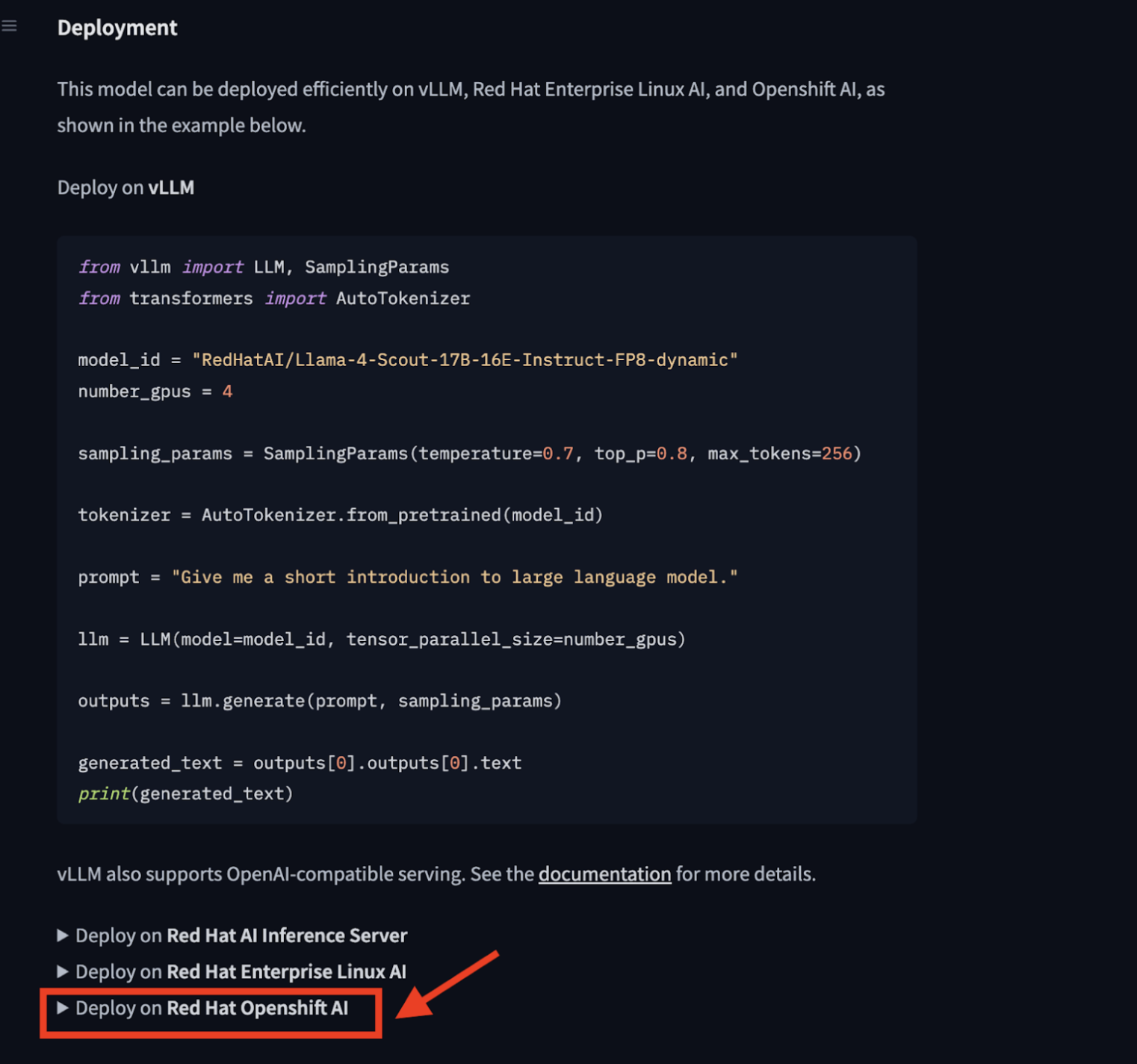This screenshot has width=1137, height=1064.
Task: Click the bold vLLM text in Deploy on vLLM
Action: point(171,188)
